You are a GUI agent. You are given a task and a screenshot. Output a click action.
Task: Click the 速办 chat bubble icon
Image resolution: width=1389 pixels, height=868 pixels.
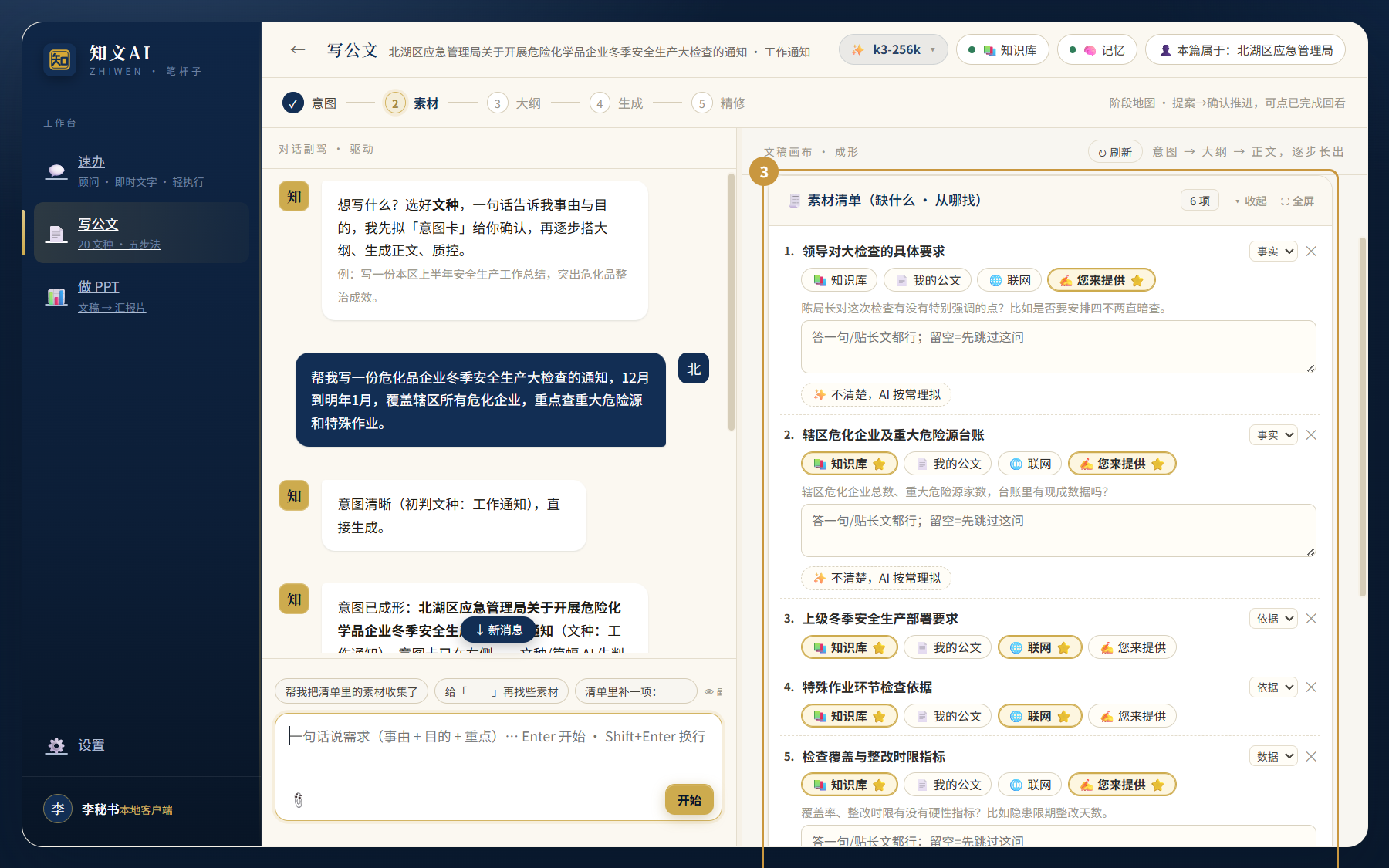[x=56, y=171]
